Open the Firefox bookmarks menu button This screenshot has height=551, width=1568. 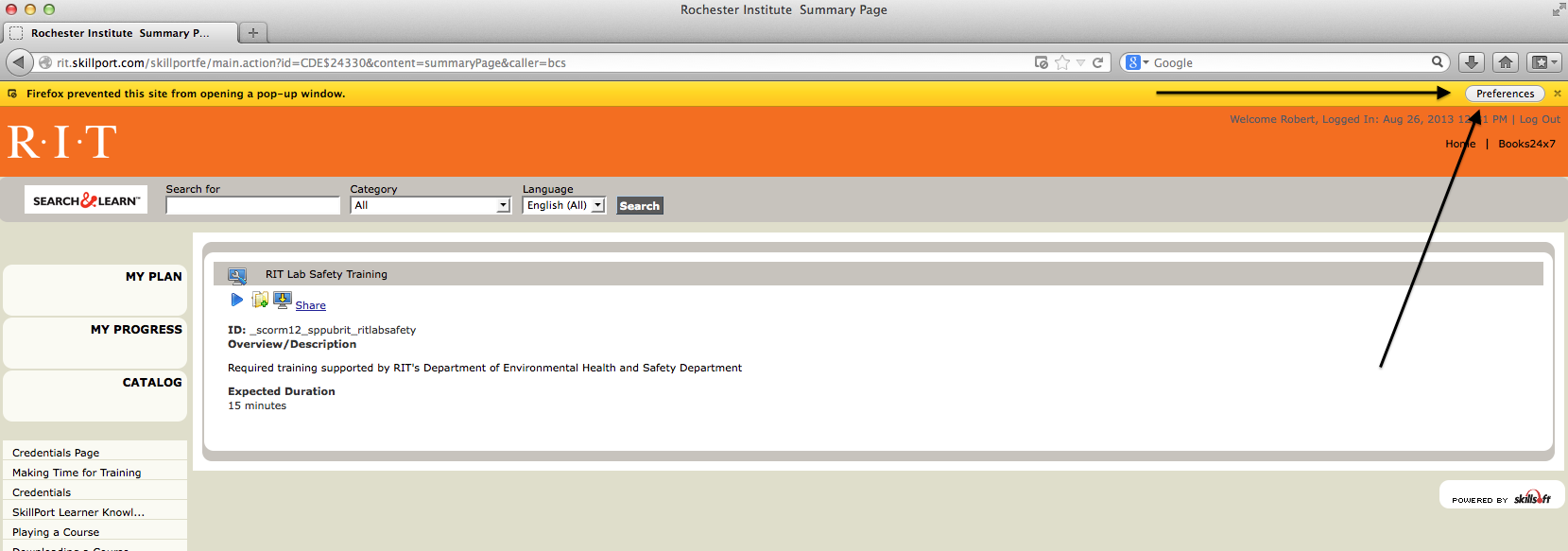pyautogui.click(x=1543, y=62)
